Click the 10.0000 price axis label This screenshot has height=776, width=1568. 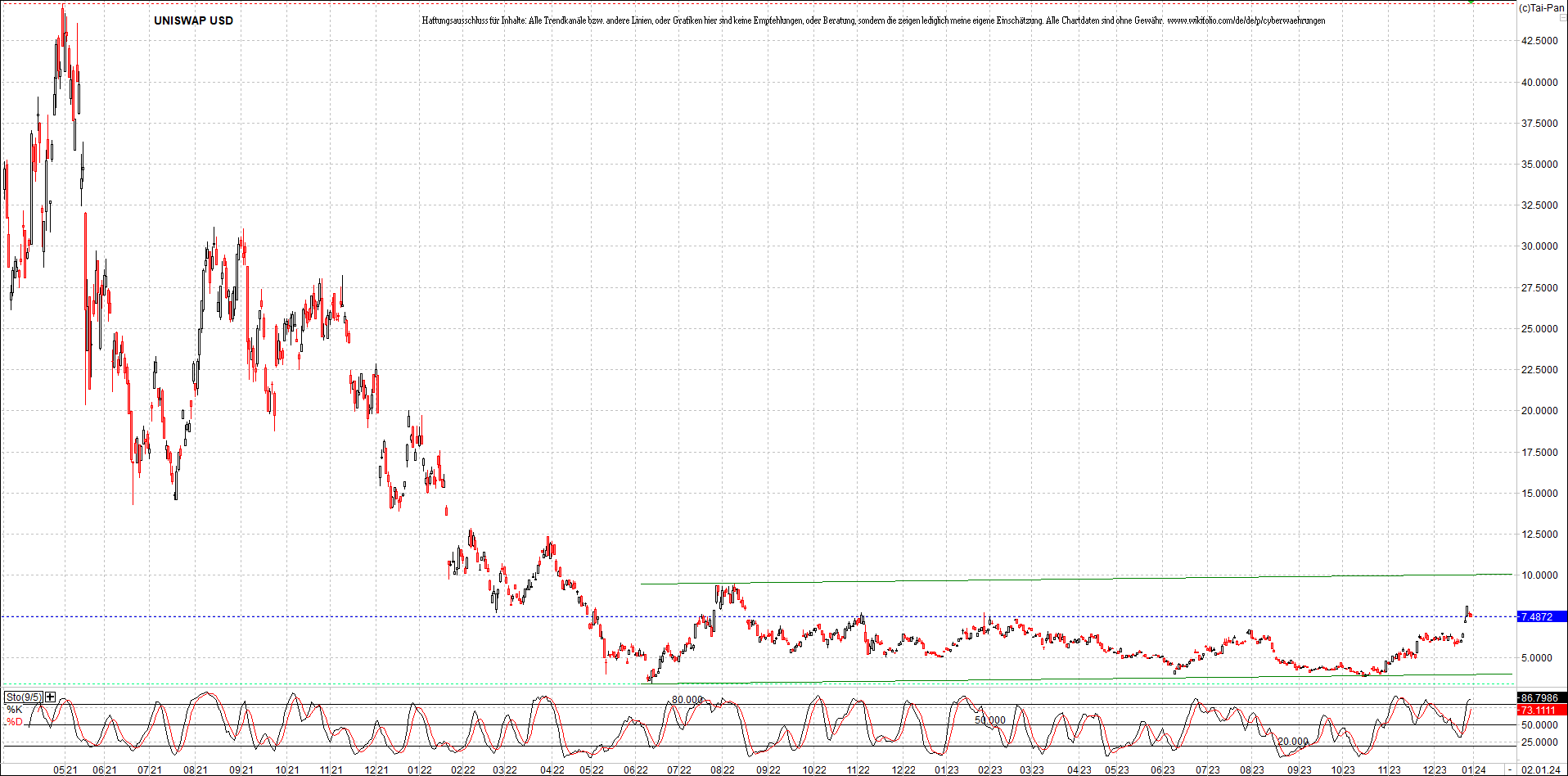tap(1539, 575)
